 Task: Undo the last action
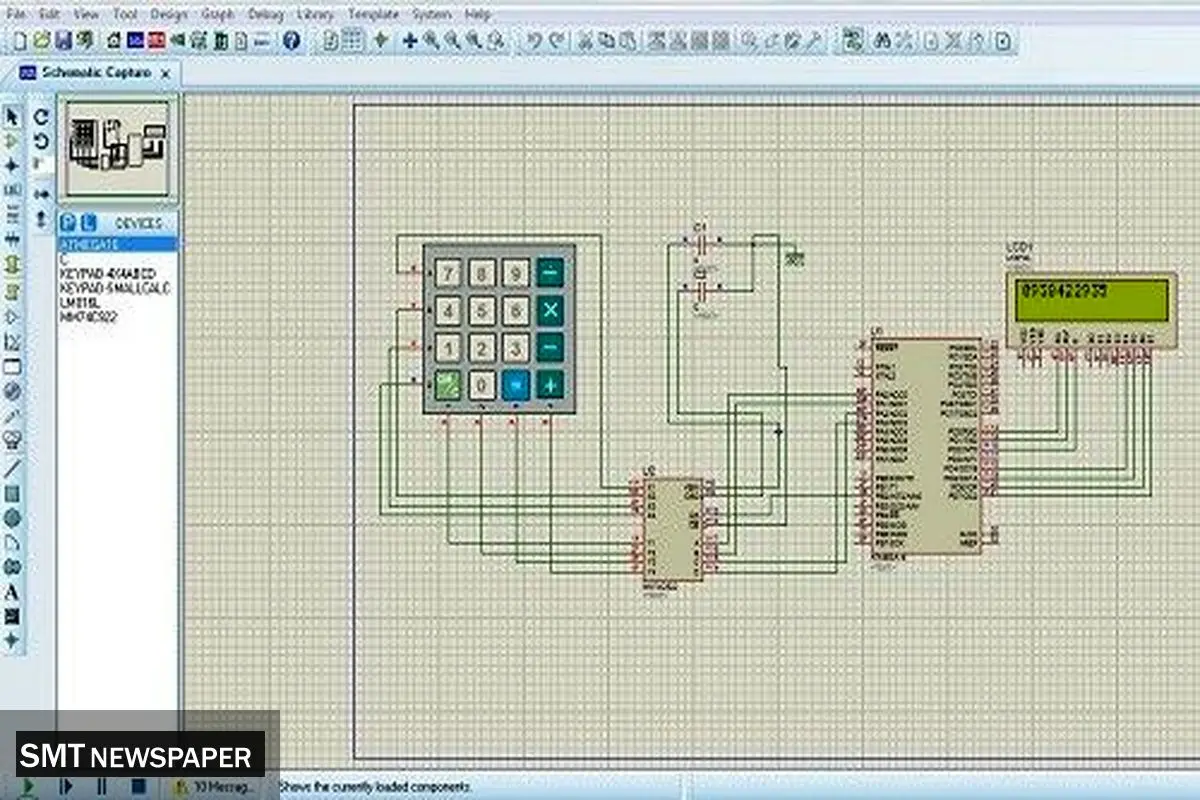[x=534, y=41]
